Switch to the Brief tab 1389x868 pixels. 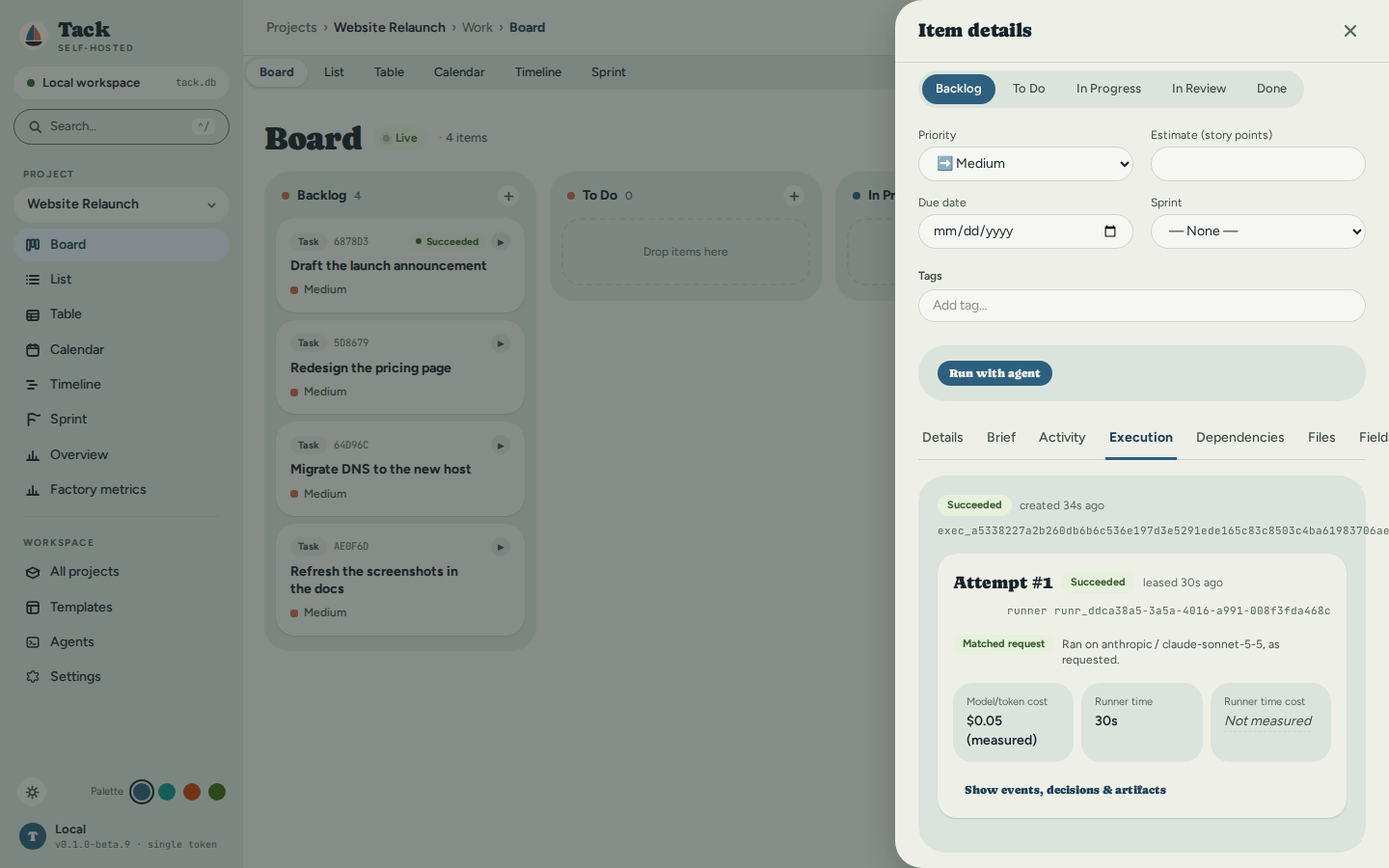click(x=1001, y=438)
